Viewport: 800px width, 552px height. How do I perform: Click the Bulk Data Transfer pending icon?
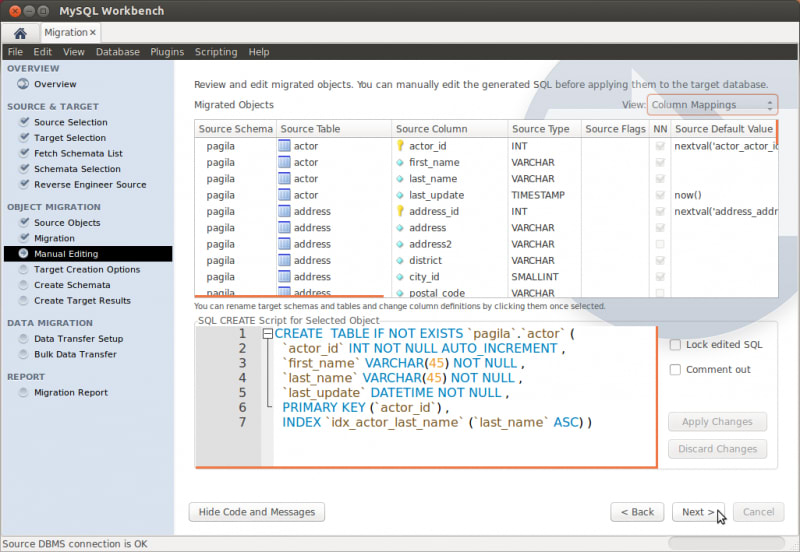click(23, 354)
